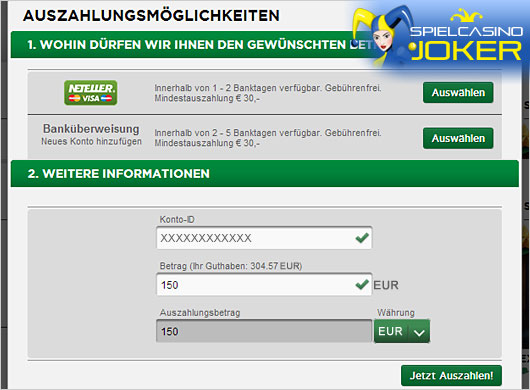Click Jetzt Auszahlen! button

[x=451, y=375]
